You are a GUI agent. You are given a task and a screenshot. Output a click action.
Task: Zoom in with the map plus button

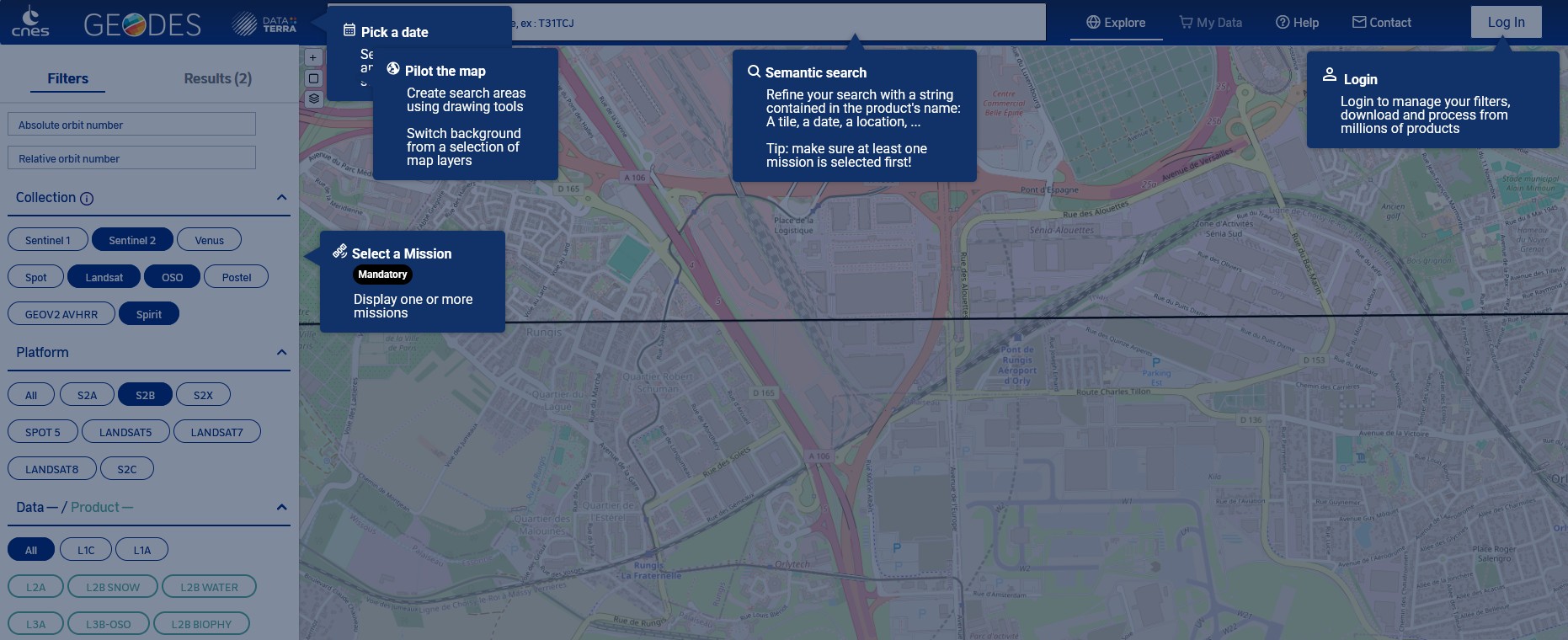(312, 57)
